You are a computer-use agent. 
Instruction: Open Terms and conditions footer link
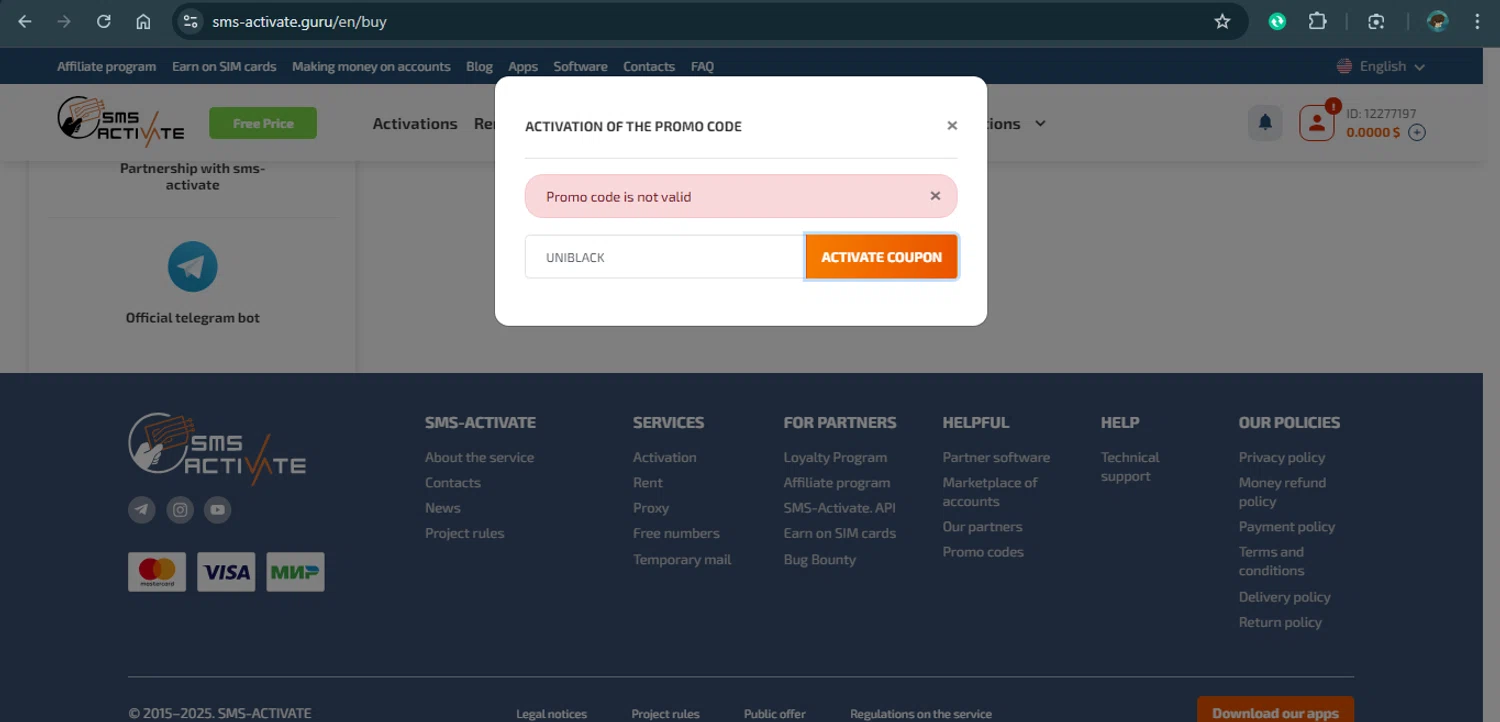1272,561
